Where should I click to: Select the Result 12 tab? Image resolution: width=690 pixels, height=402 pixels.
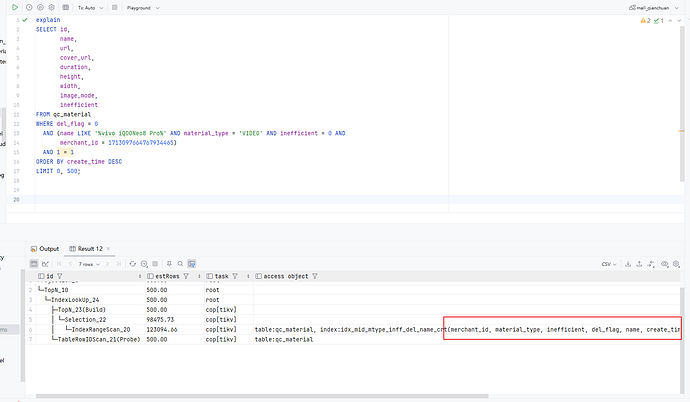tap(86, 249)
